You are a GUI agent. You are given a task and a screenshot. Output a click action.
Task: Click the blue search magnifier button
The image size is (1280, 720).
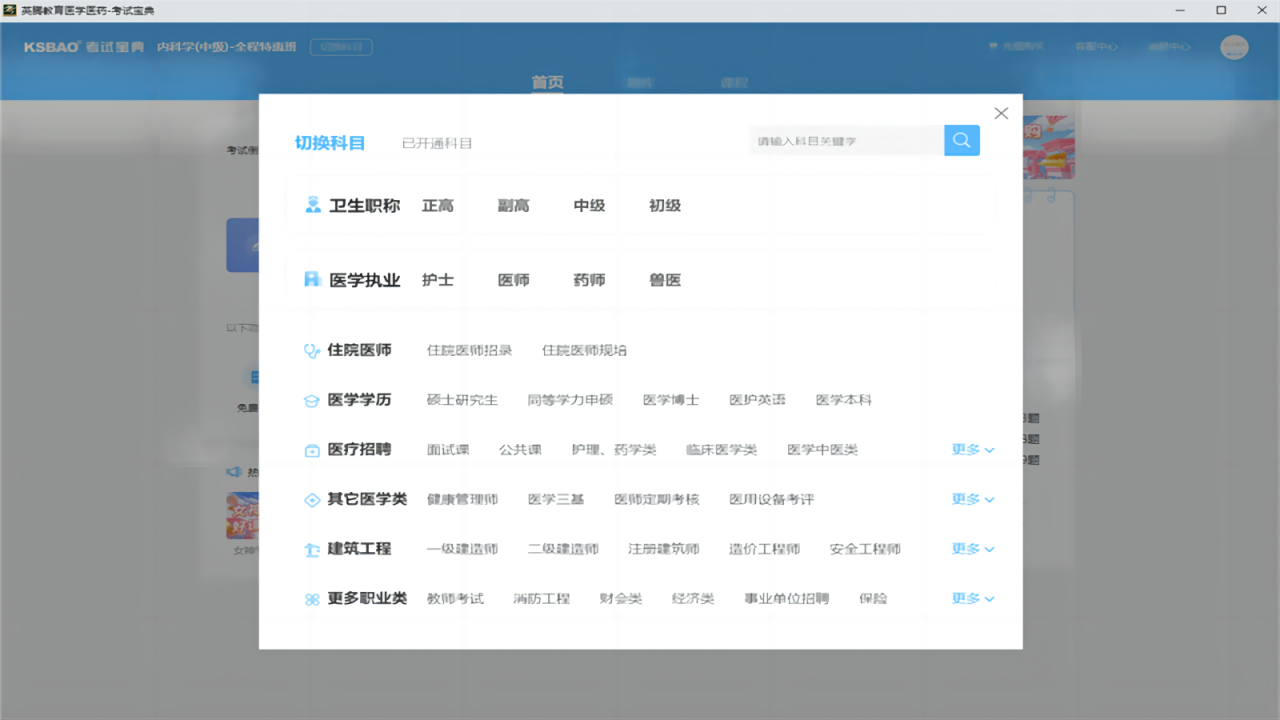pyautogui.click(x=961, y=140)
